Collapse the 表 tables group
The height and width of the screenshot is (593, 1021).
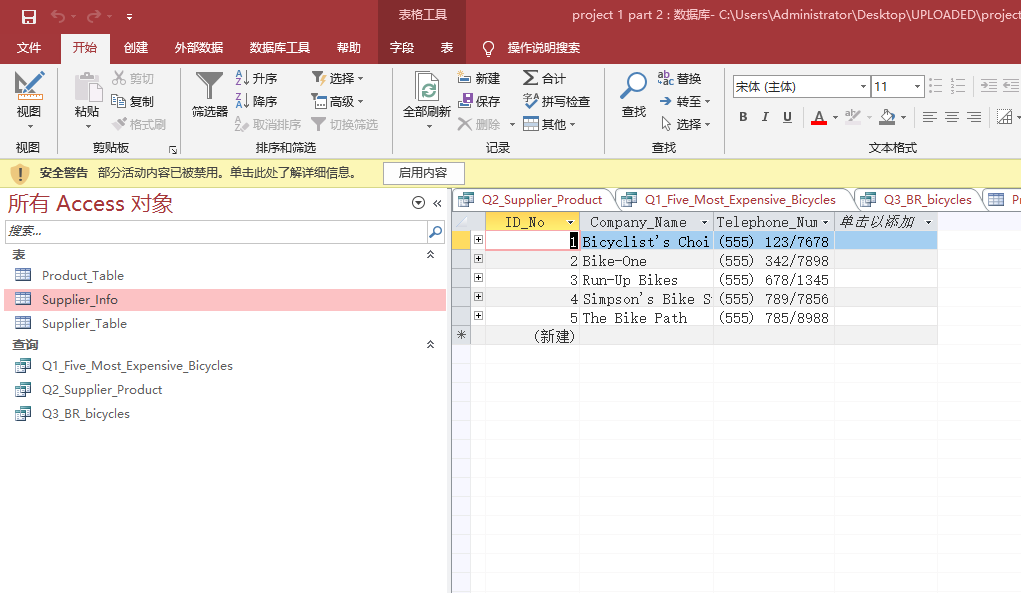click(430, 255)
